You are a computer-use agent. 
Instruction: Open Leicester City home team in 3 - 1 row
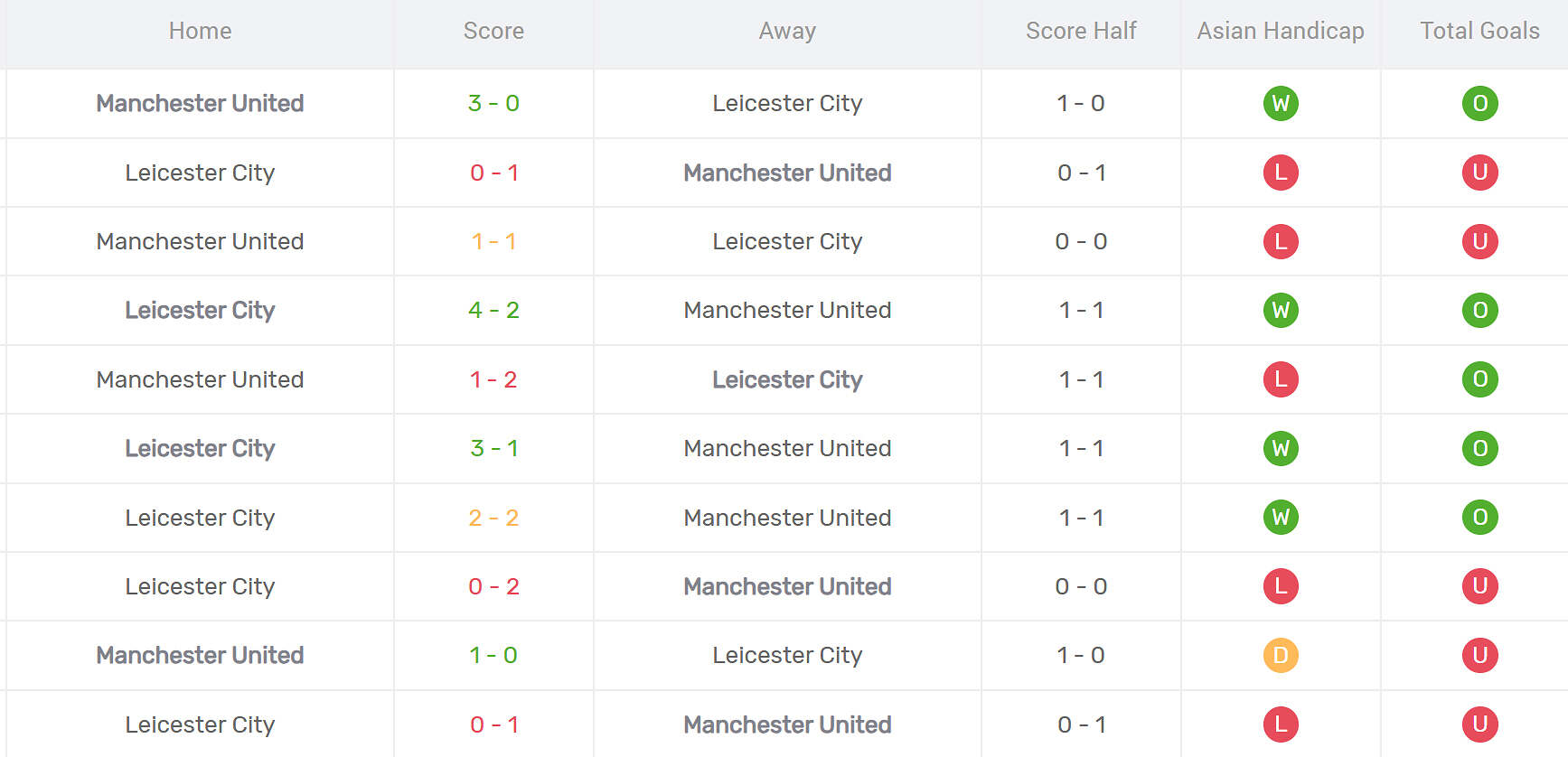pos(200,448)
